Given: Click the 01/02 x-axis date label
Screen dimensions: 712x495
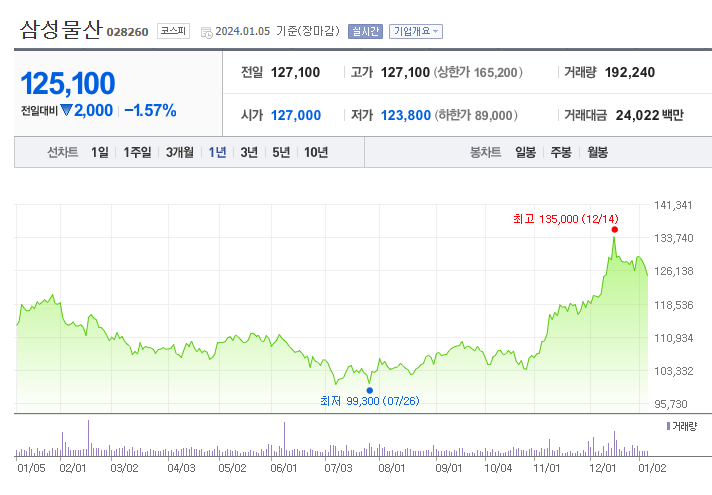Looking at the screenshot, I should coord(652,468).
